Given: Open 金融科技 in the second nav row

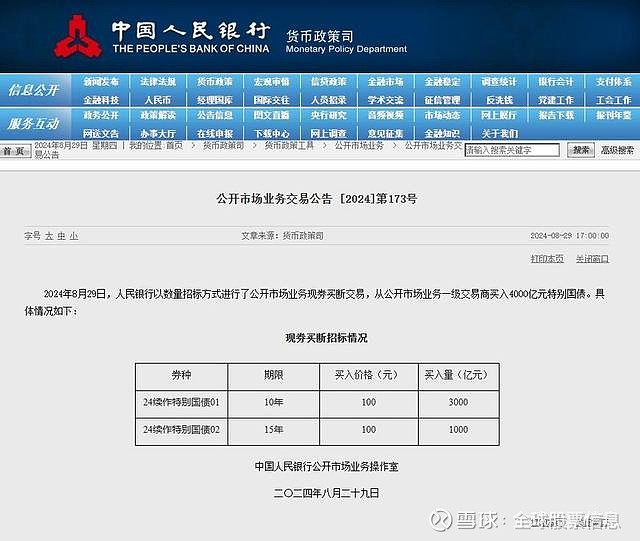Looking at the screenshot, I should (x=101, y=100).
